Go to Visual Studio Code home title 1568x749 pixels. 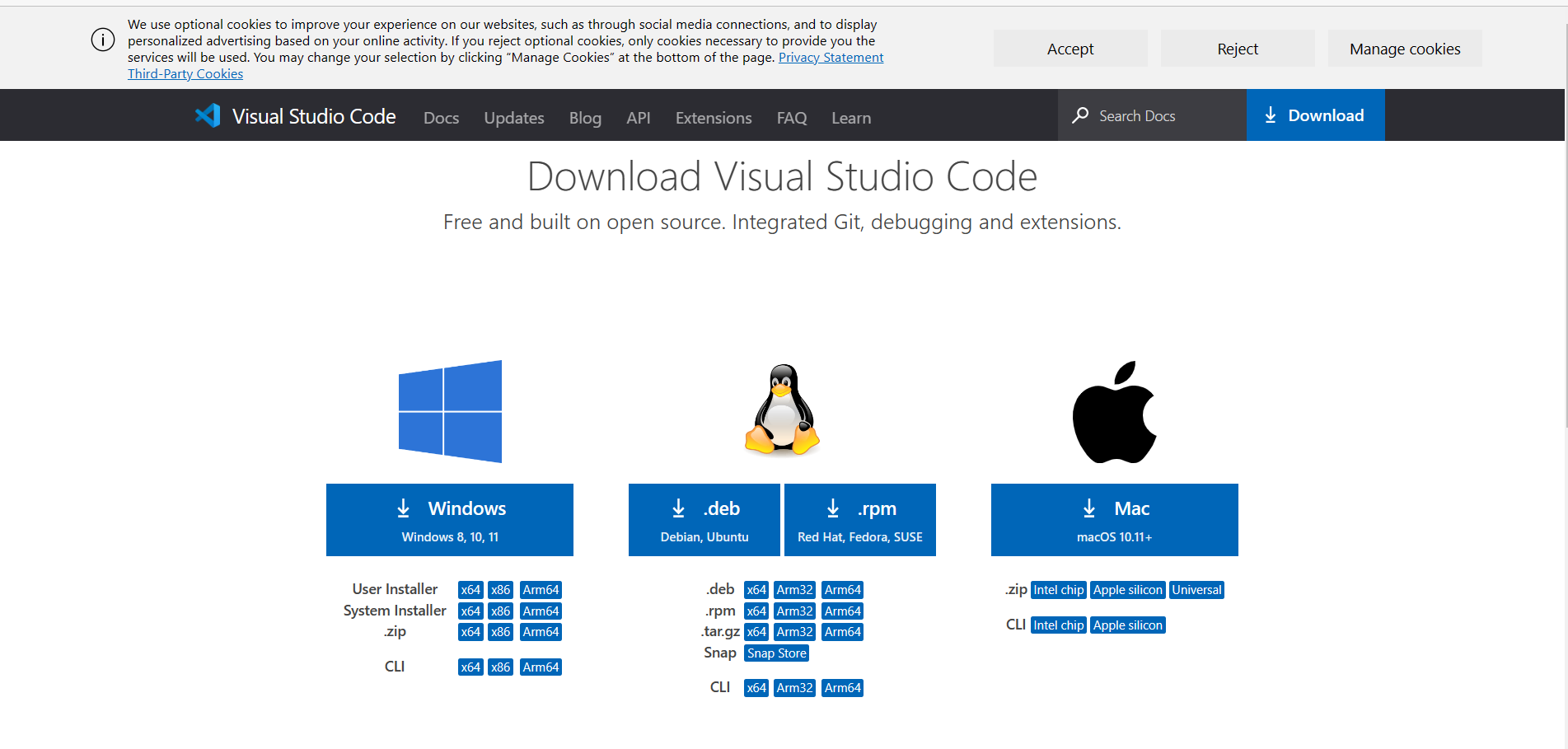tap(314, 116)
